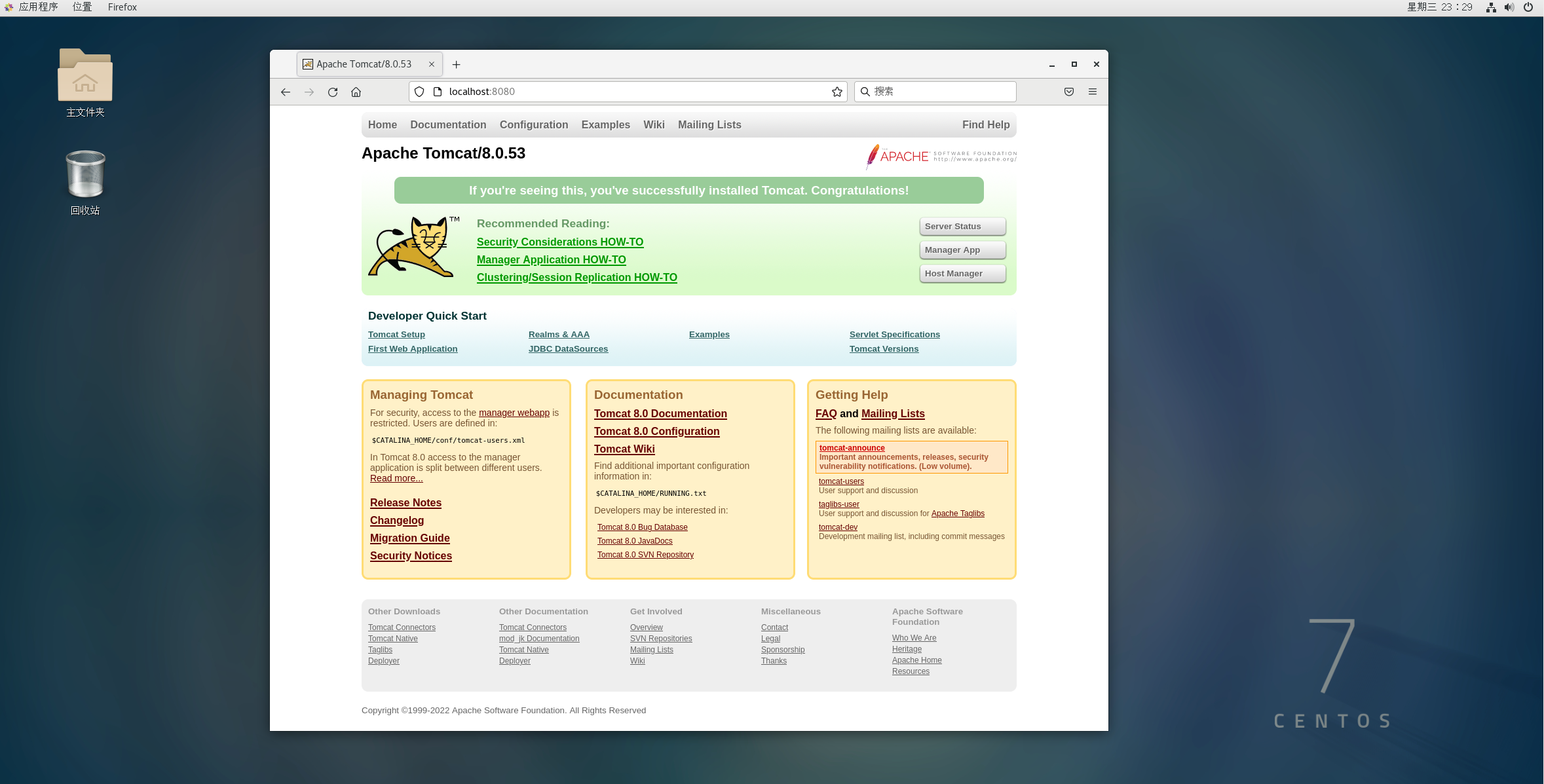Screen dimensions: 1544x784
Task: Click the localhost:8080 address bar
Action: 628,92
